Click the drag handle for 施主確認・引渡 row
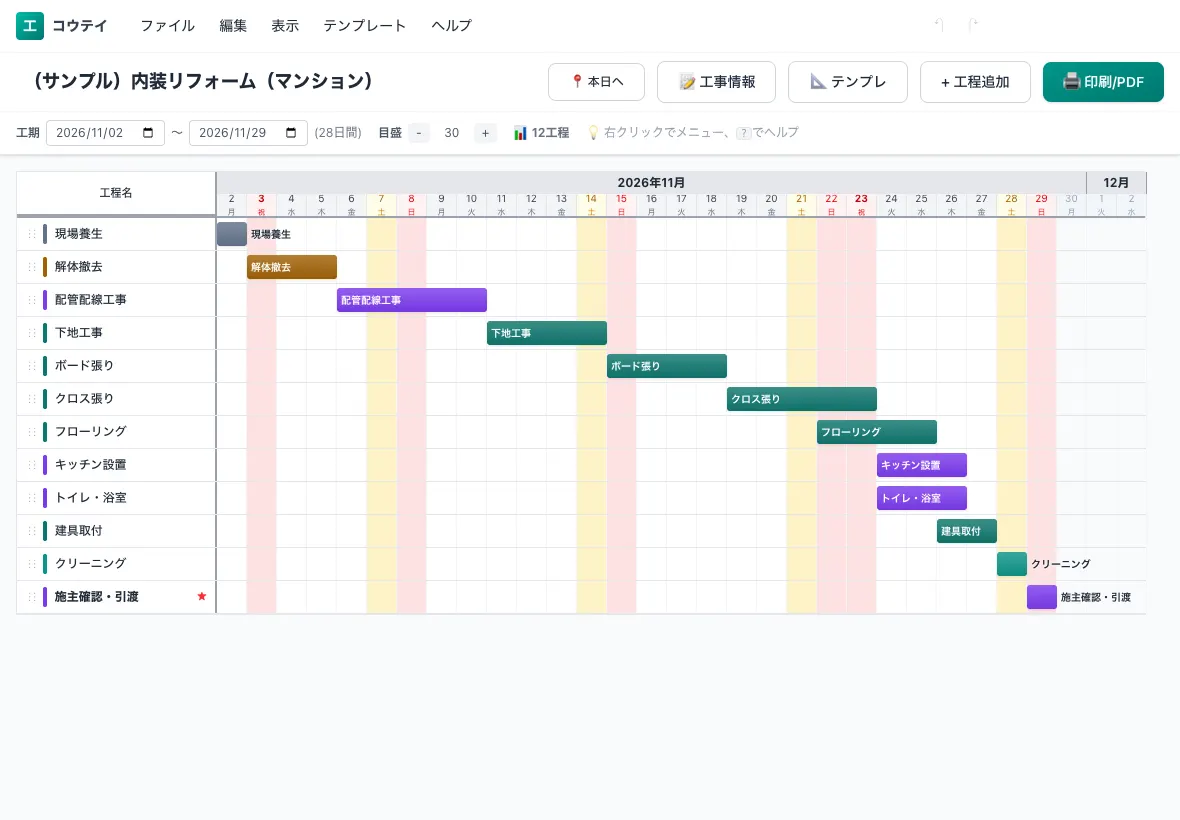Image resolution: width=1180 pixels, height=820 pixels. click(32, 597)
